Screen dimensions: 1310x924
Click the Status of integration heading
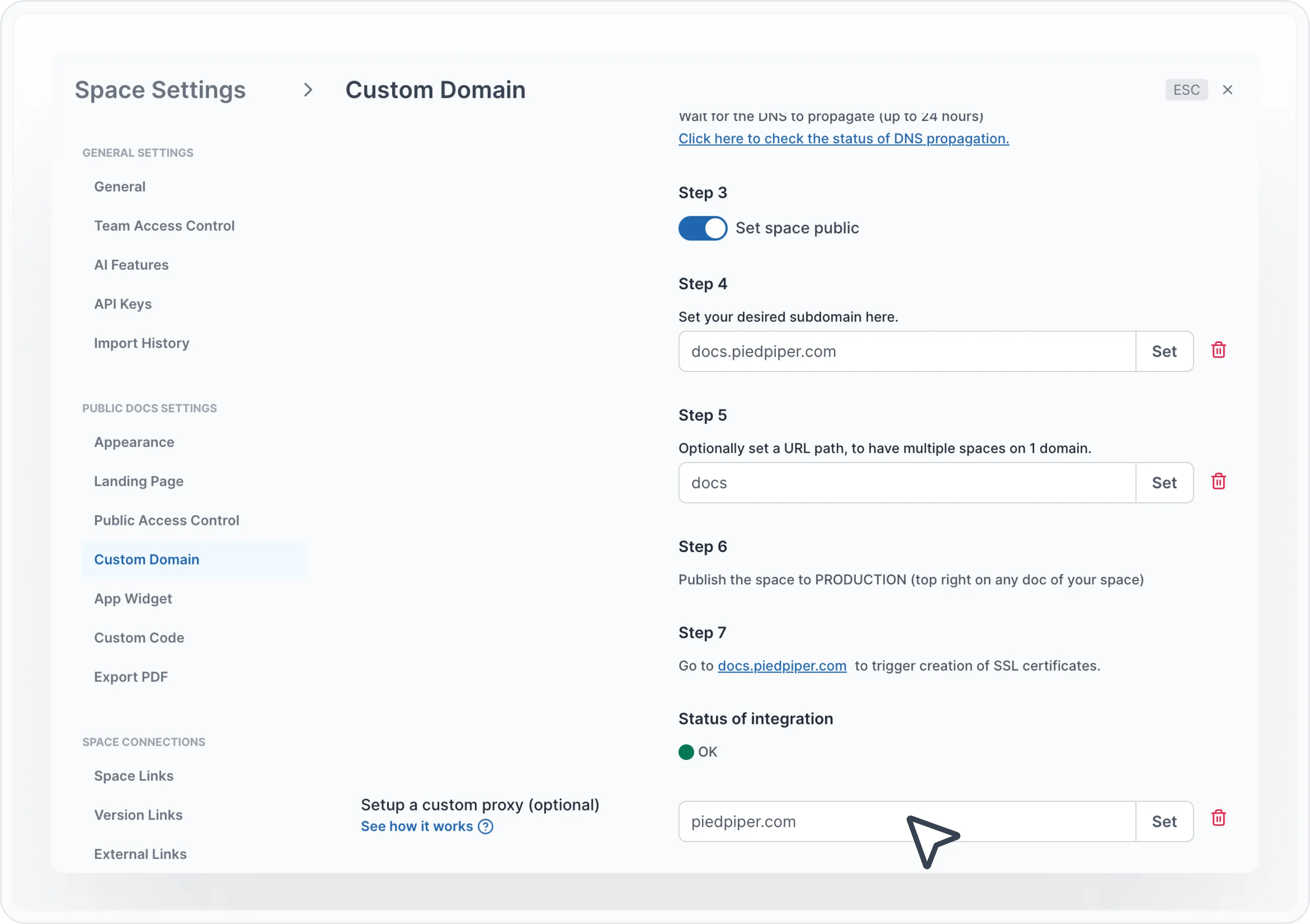pyautogui.click(x=755, y=718)
